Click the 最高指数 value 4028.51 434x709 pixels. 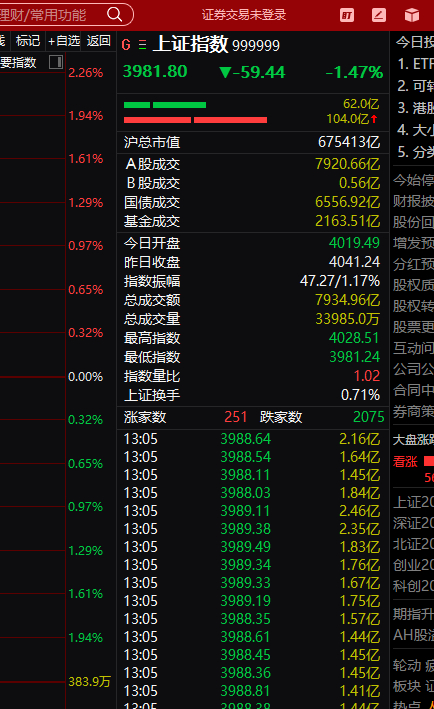point(354,338)
